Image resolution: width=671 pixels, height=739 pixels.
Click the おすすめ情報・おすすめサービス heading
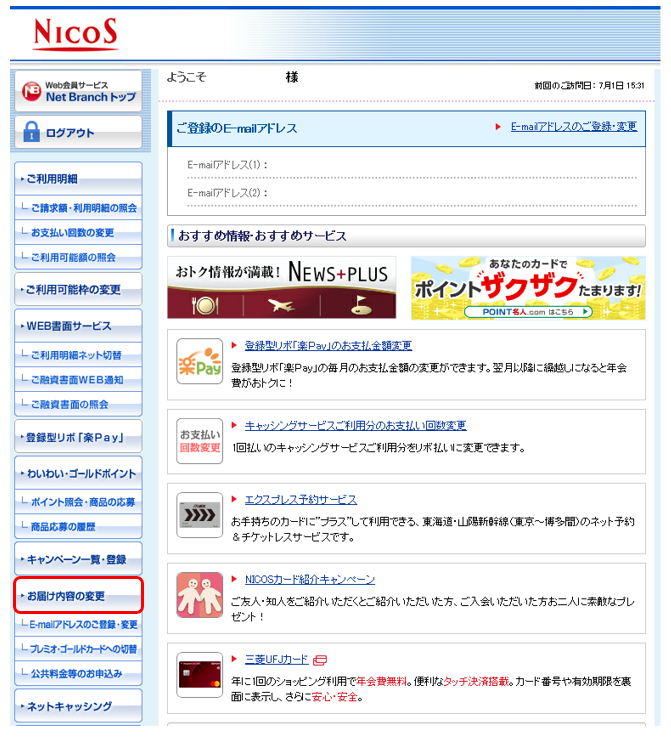[x=262, y=236]
